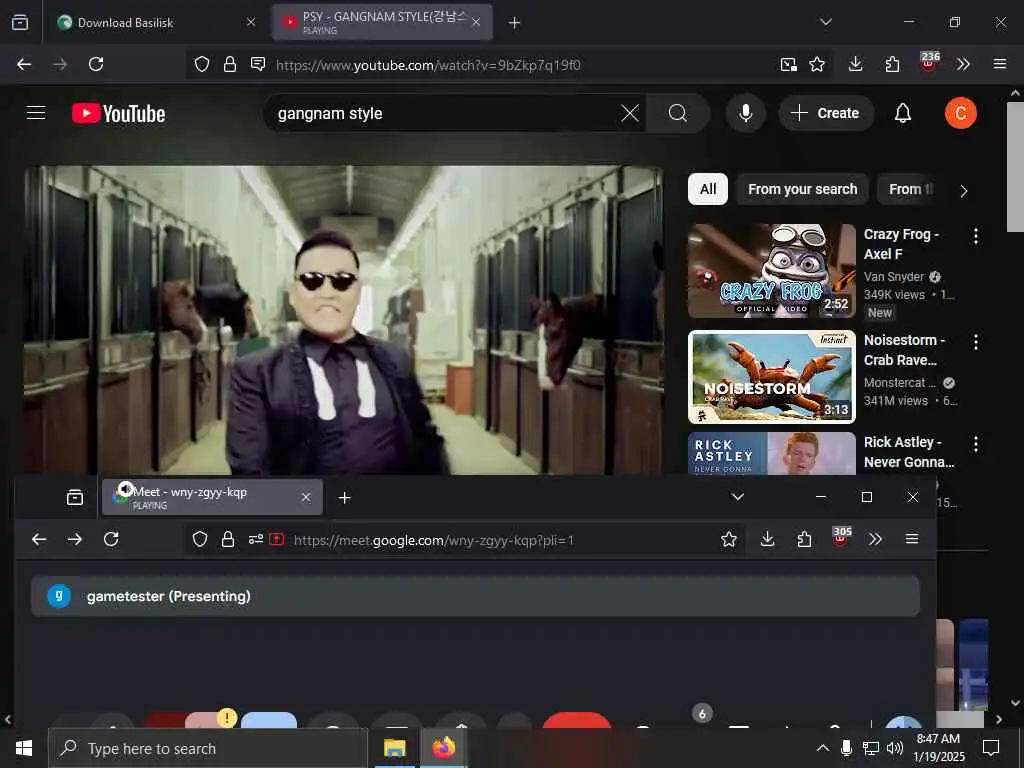Open Firefox View in the YouTube window
The height and width of the screenshot is (768, 1024).
coord(20,22)
